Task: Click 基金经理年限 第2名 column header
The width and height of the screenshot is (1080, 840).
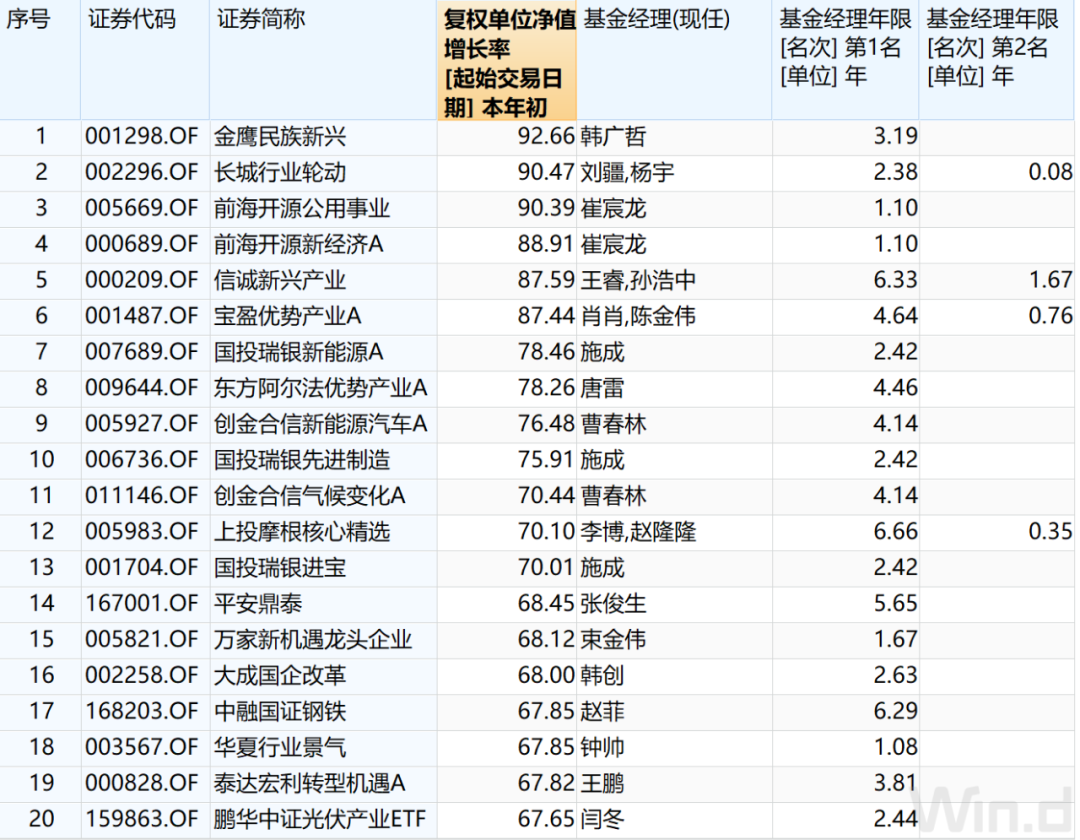Action: (x=993, y=48)
